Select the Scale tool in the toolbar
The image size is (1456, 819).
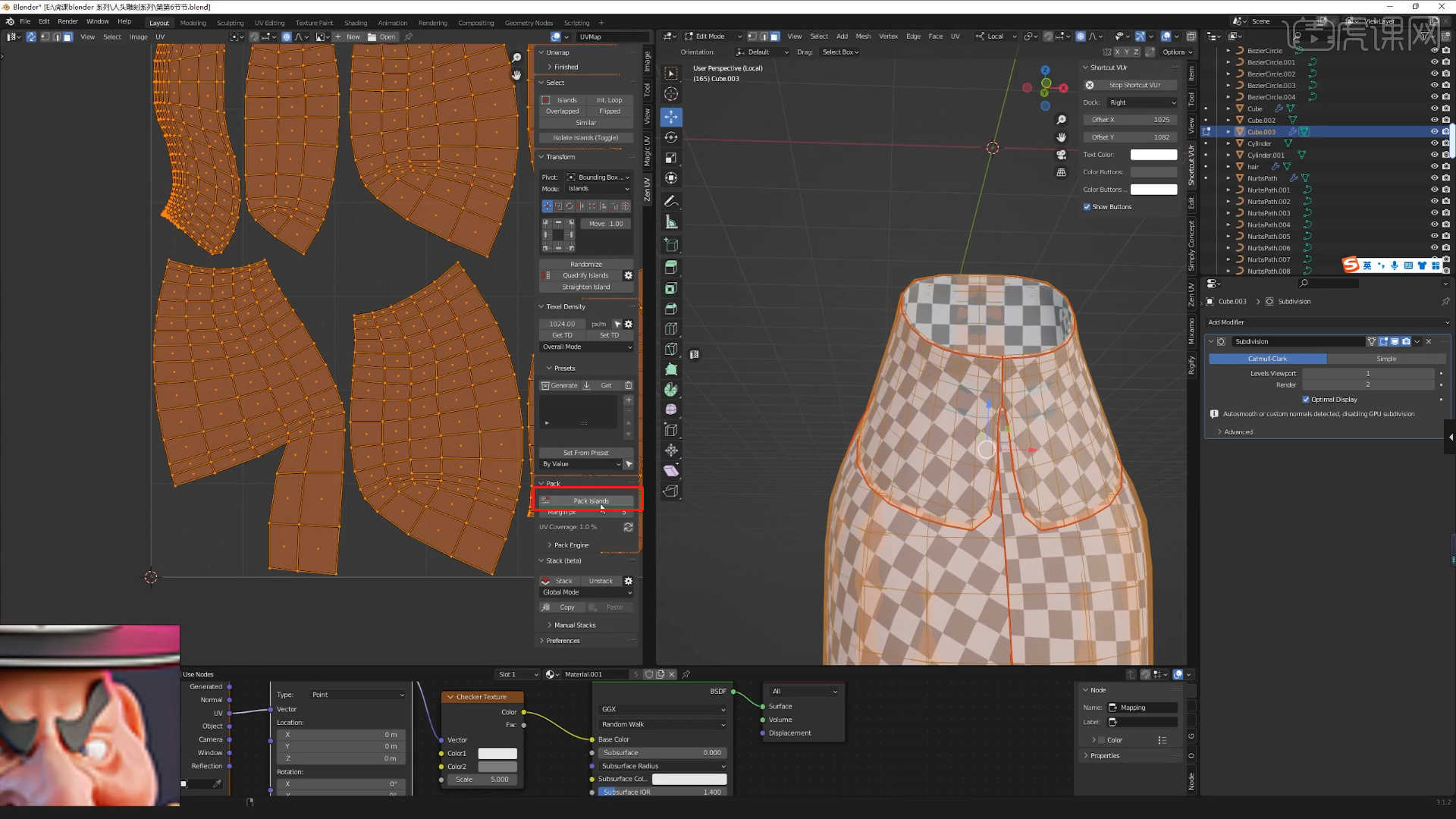pyautogui.click(x=671, y=158)
